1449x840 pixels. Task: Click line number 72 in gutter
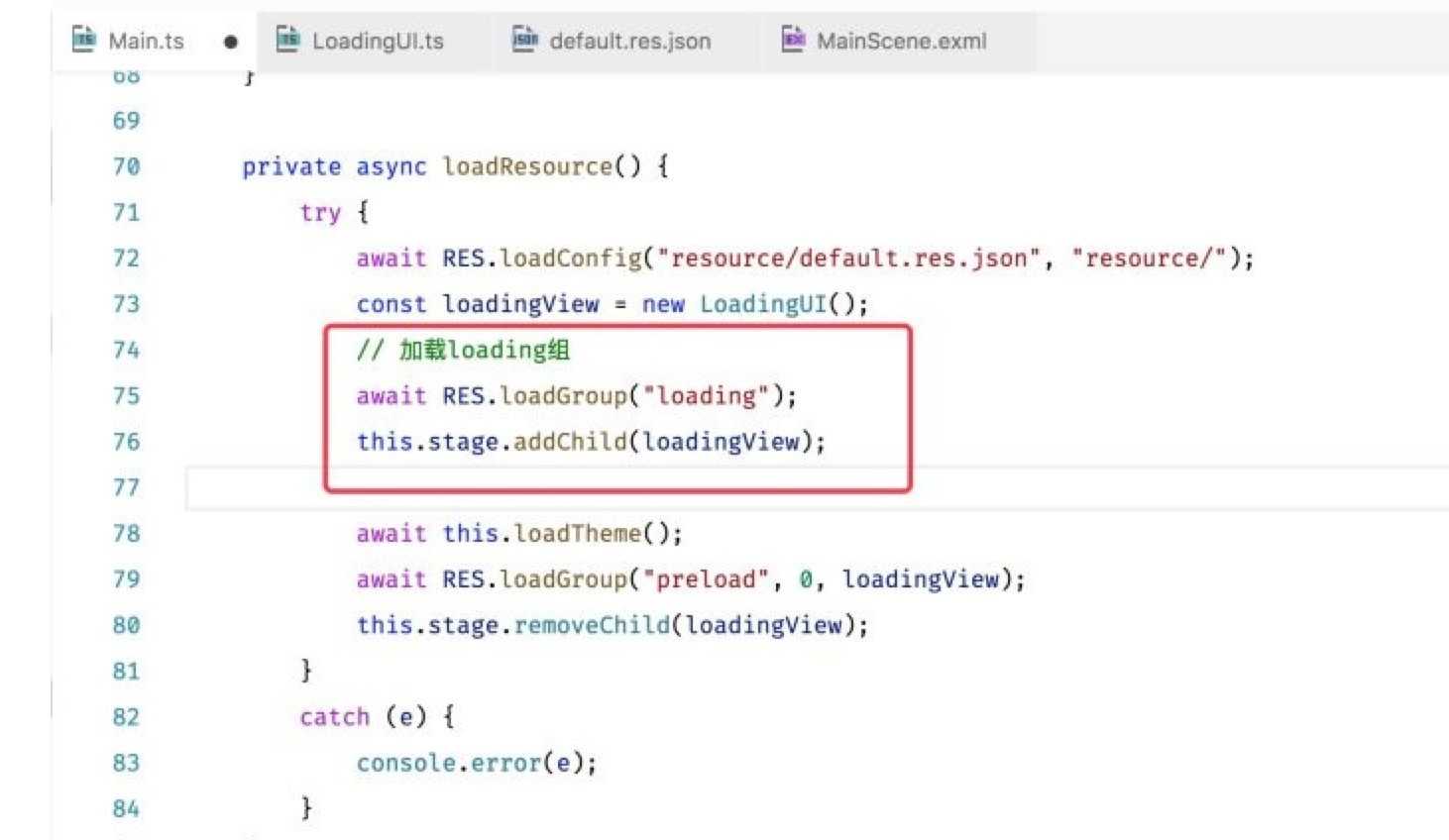pos(126,259)
